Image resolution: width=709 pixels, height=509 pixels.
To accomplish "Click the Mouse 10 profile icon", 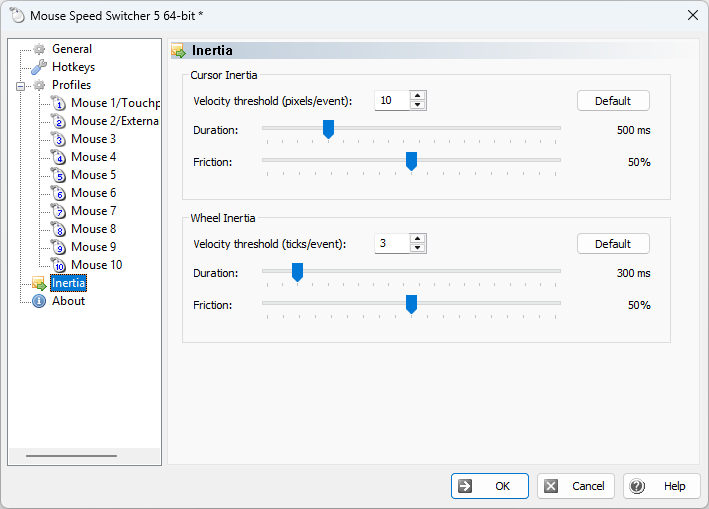I will coord(58,265).
